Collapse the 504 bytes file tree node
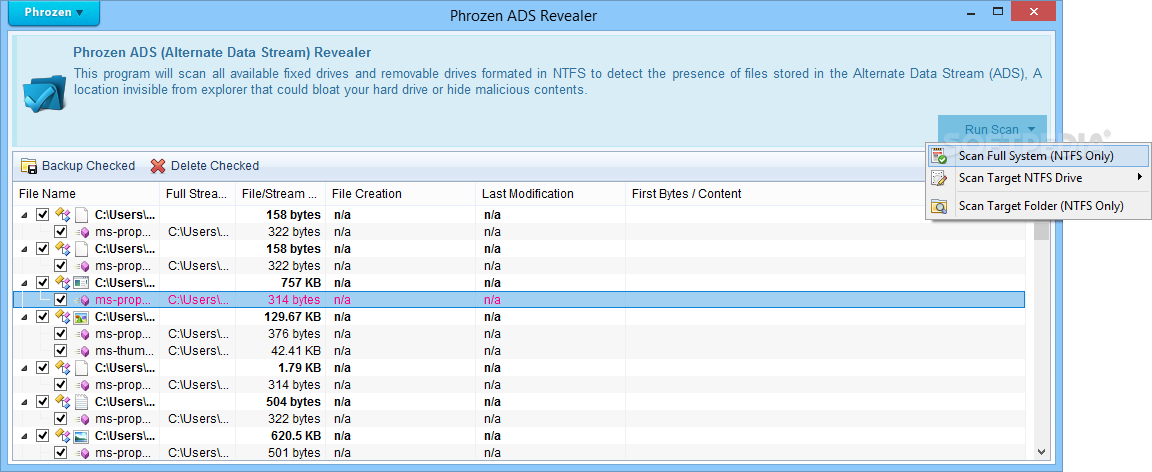This screenshot has width=1152, height=472. pos(25,401)
